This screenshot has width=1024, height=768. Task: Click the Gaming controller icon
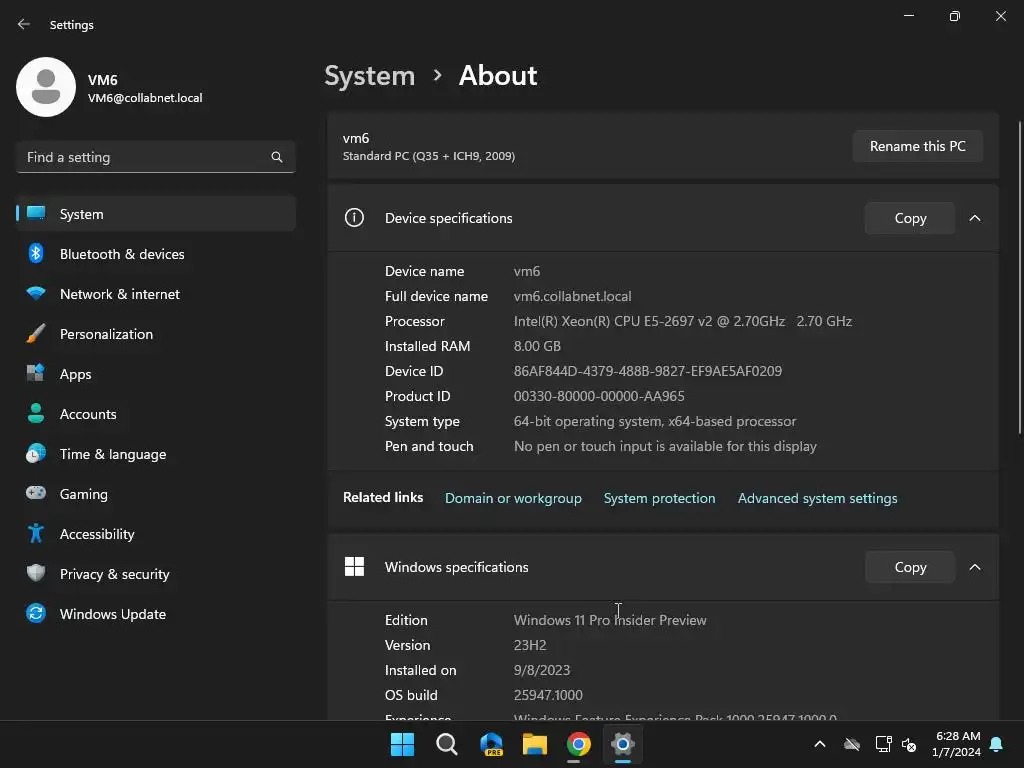36,493
